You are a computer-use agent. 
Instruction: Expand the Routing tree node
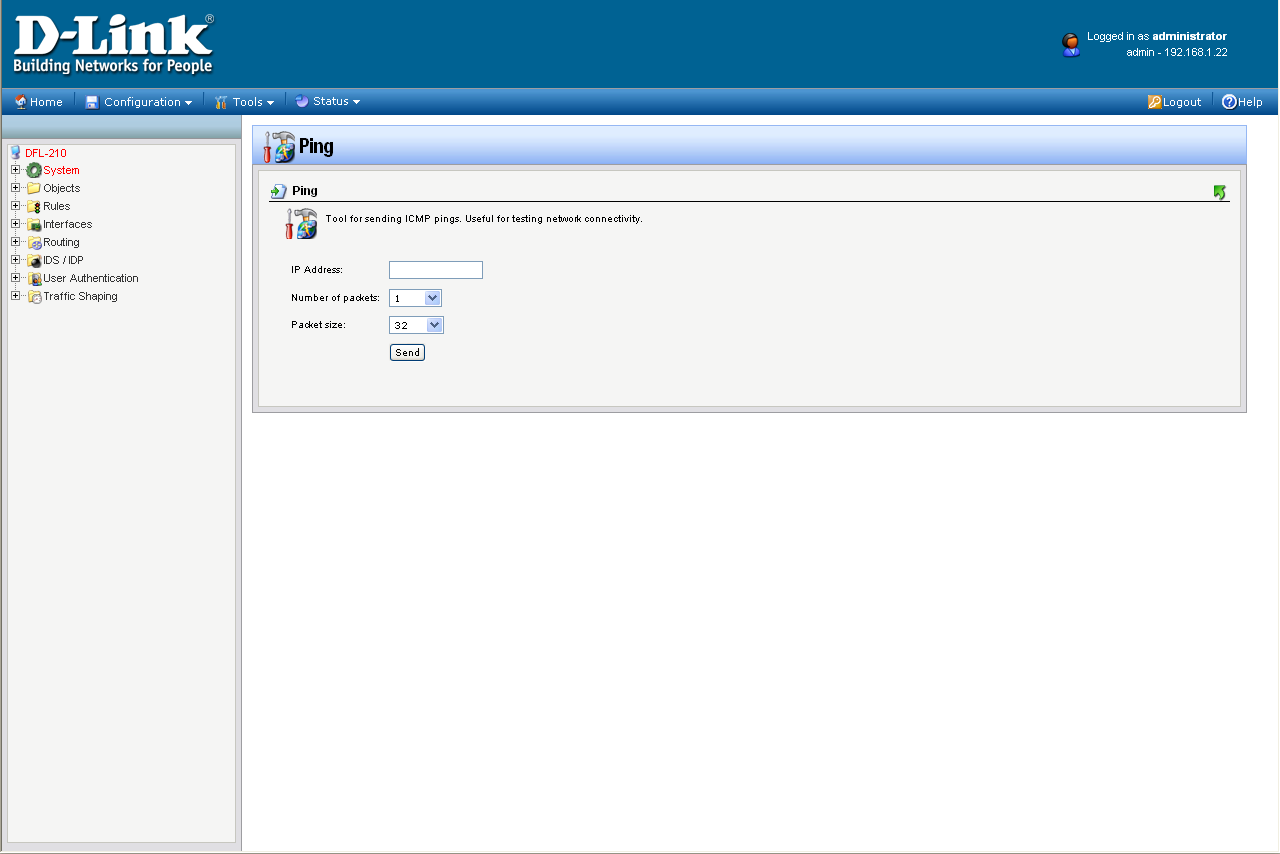pos(15,242)
